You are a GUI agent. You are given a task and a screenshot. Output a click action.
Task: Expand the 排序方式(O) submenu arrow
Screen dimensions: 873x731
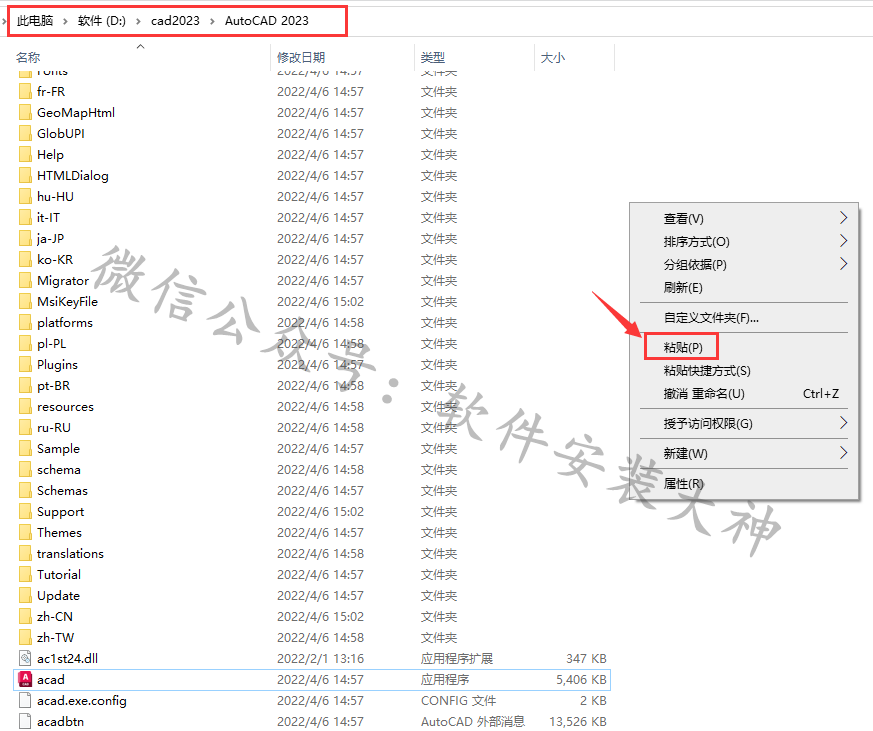click(x=843, y=241)
